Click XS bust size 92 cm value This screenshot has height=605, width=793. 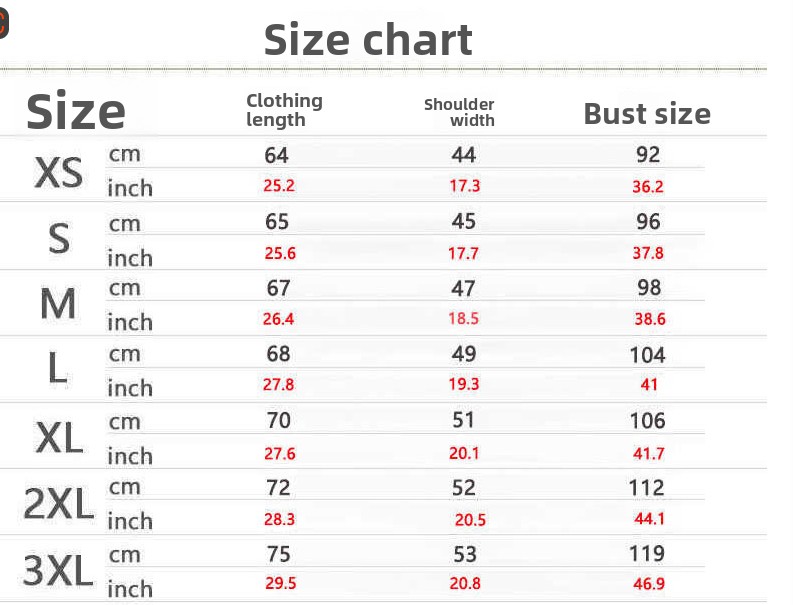648,155
